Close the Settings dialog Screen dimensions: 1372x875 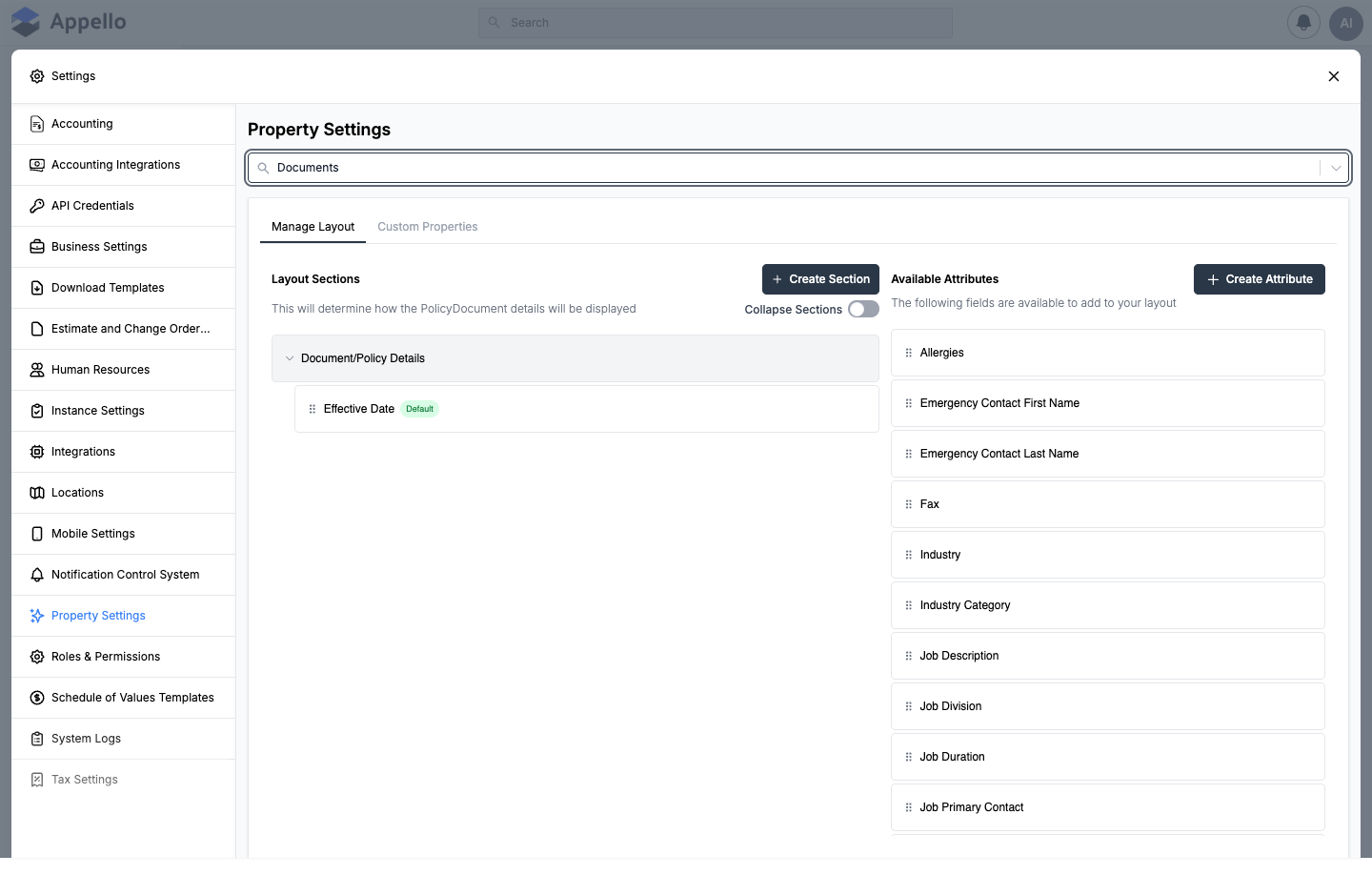pyautogui.click(x=1334, y=76)
